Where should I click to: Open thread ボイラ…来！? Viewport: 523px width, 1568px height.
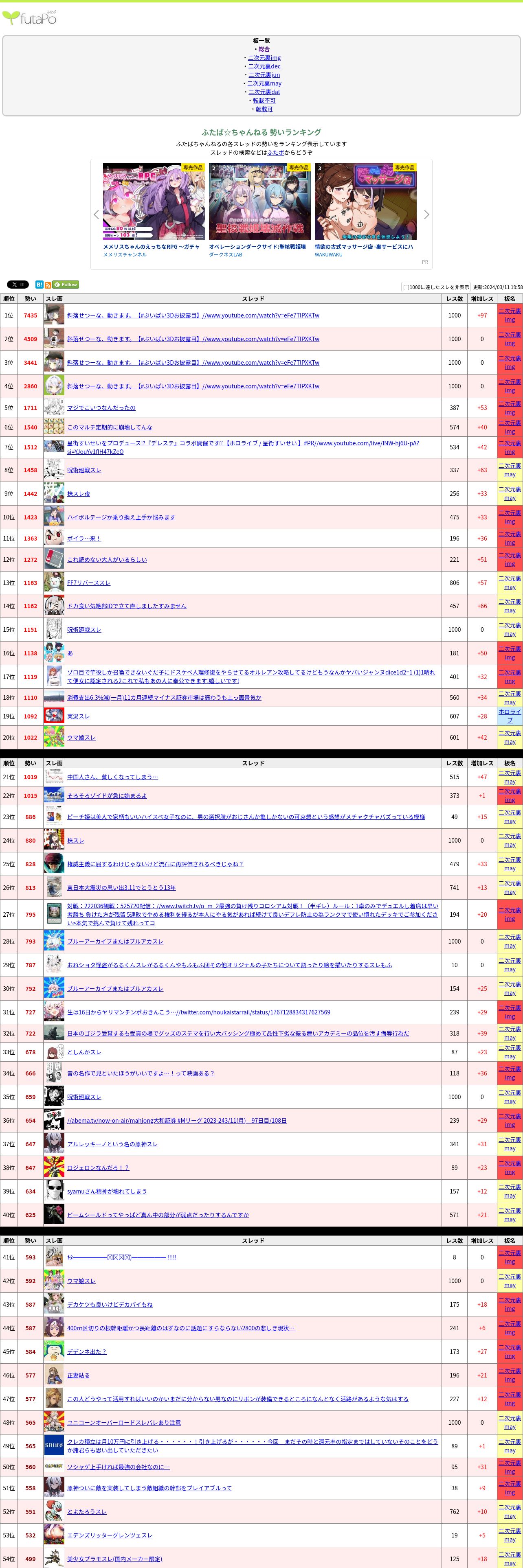point(84,538)
